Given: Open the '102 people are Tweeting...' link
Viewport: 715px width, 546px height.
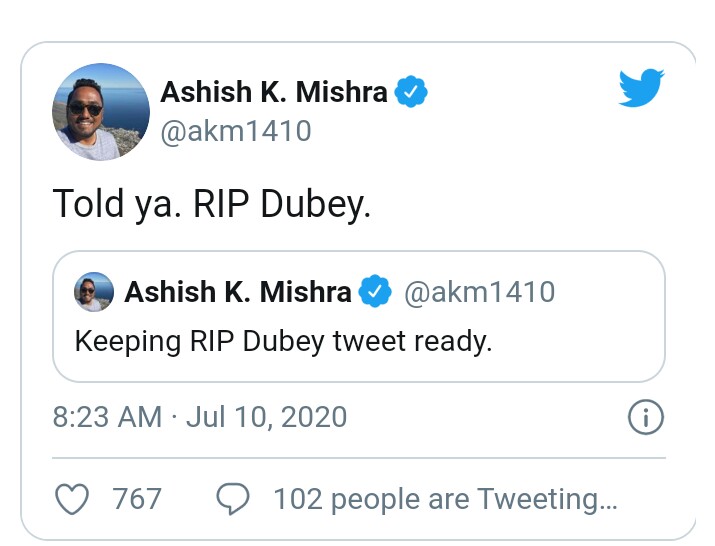Looking at the screenshot, I should point(445,498).
